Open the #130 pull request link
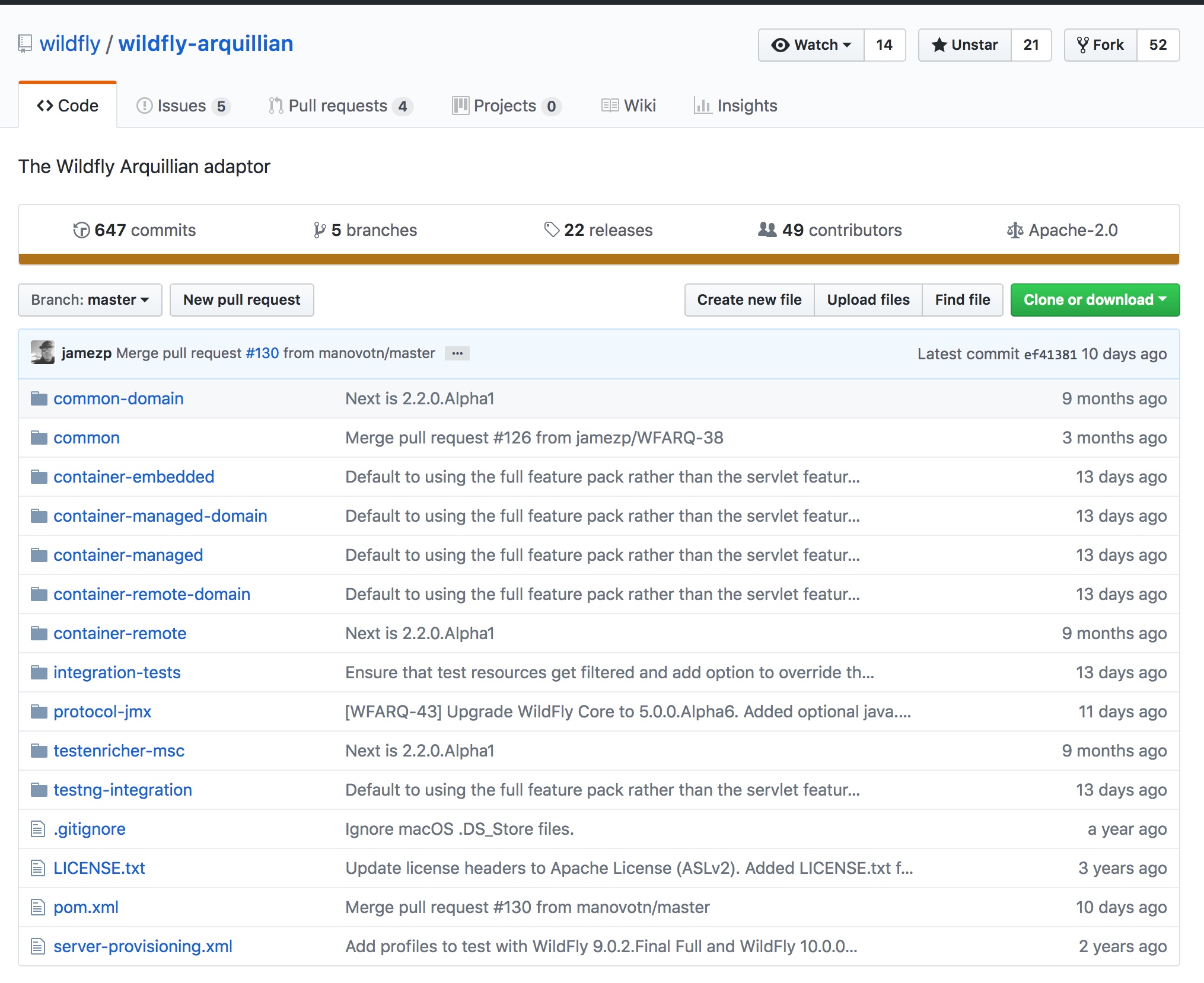Image resolution: width=1204 pixels, height=983 pixels. click(x=262, y=353)
